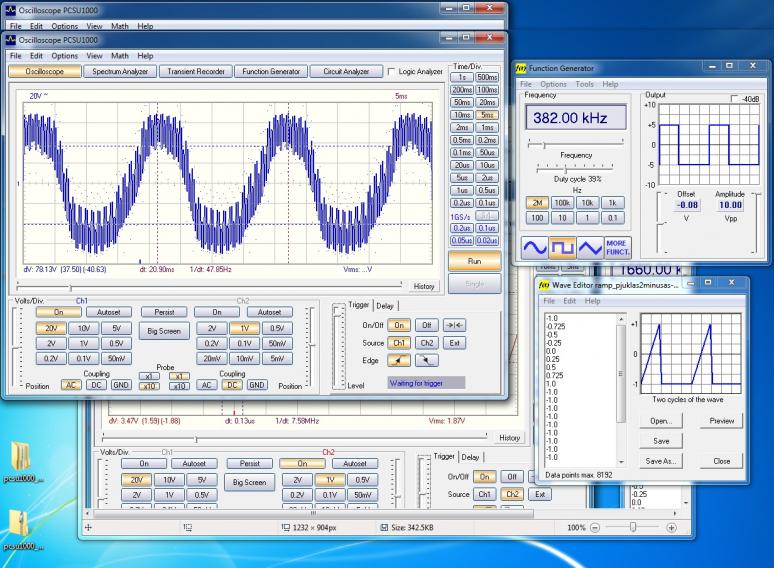This screenshot has height=568, width=774.
Task: Click Ch1 Autoset in front oscilloscope
Action: [x=109, y=312]
